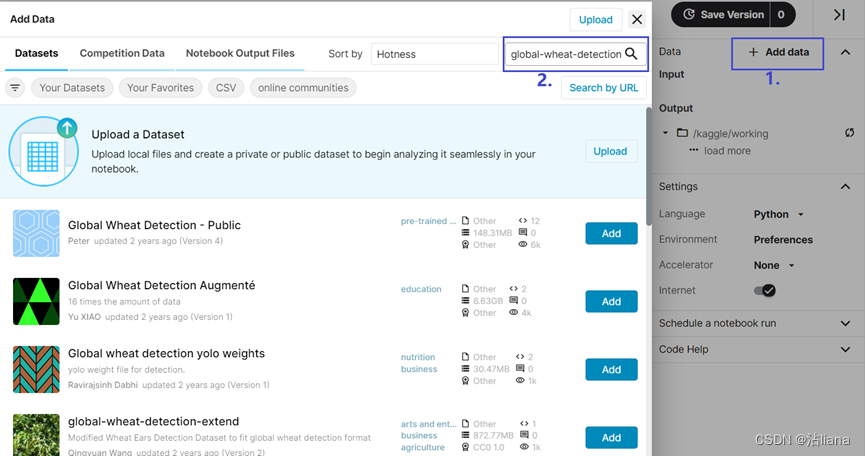Collapse the Settings section
The height and width of the screenshot is (456, 865).
(x=845, y=187)
